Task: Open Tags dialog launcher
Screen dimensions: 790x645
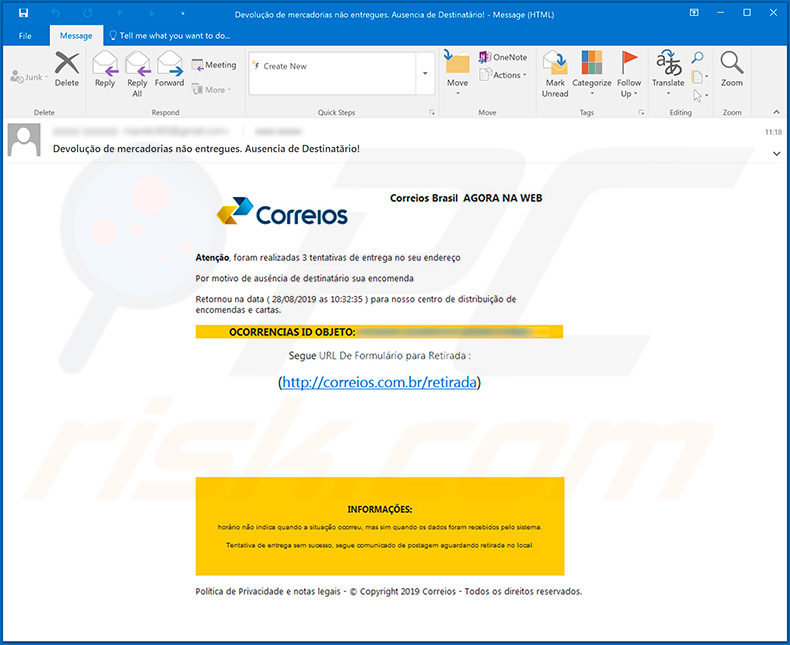Action: point(641,112)
